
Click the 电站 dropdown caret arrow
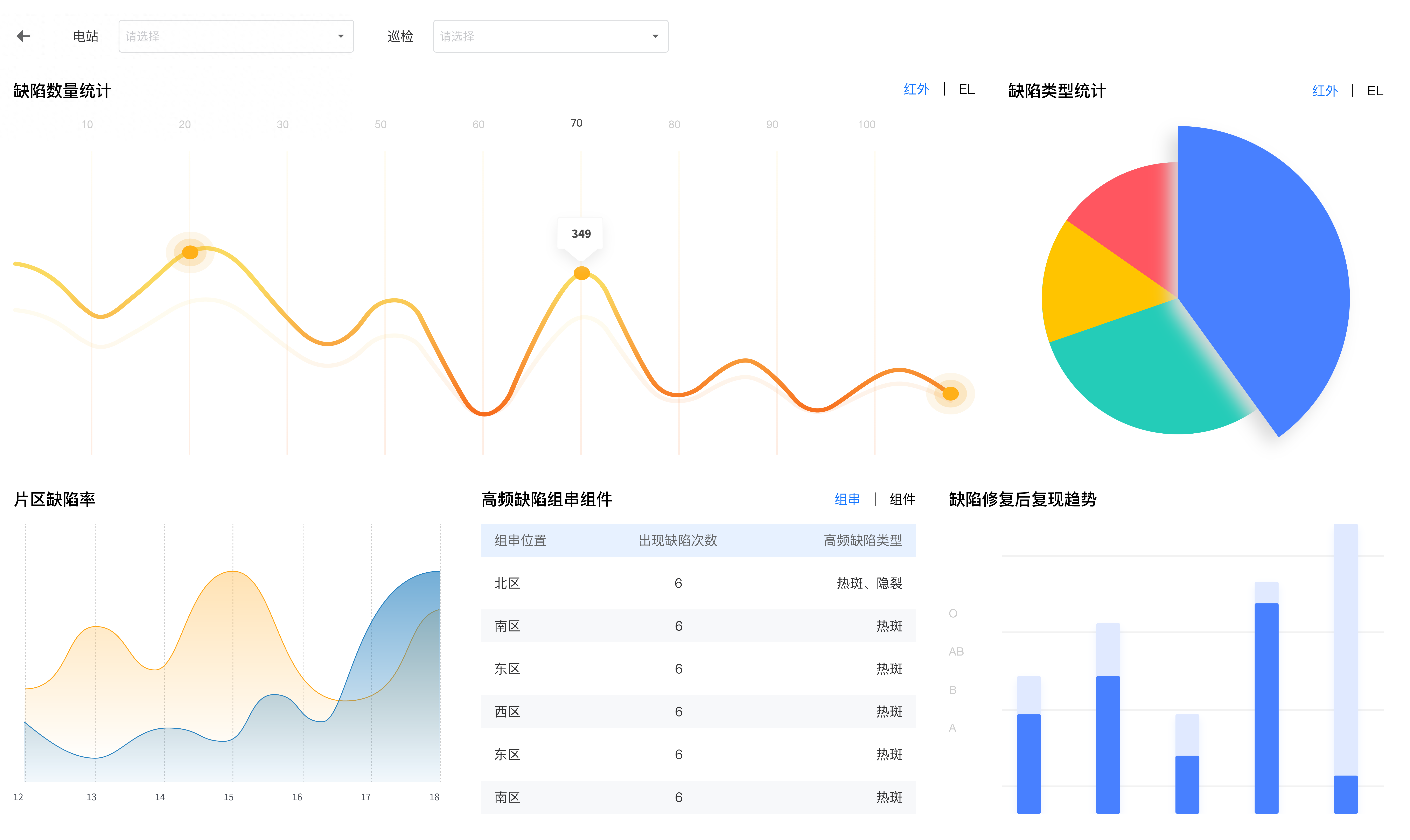[x=341, y=36]
